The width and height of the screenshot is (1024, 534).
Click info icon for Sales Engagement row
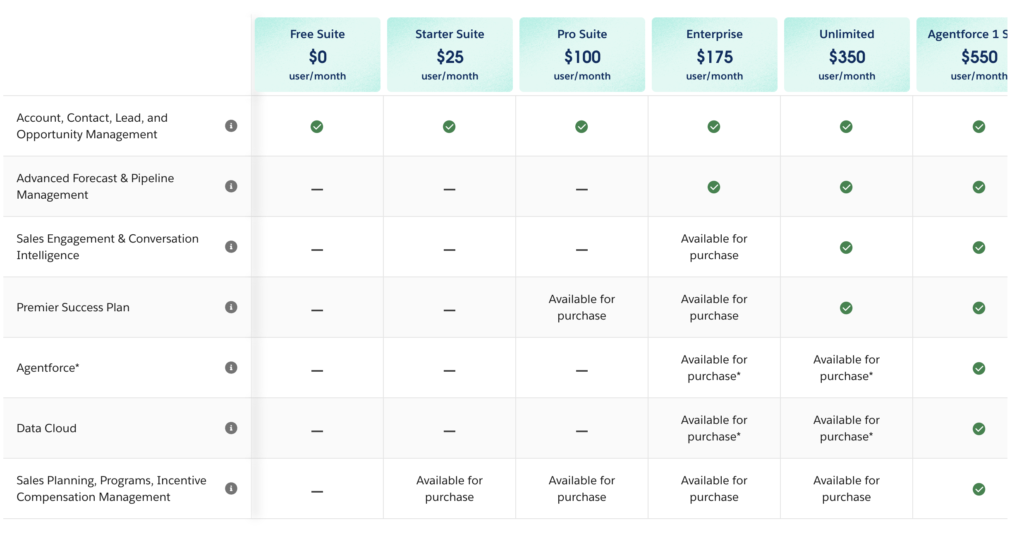tap(231, 247)
